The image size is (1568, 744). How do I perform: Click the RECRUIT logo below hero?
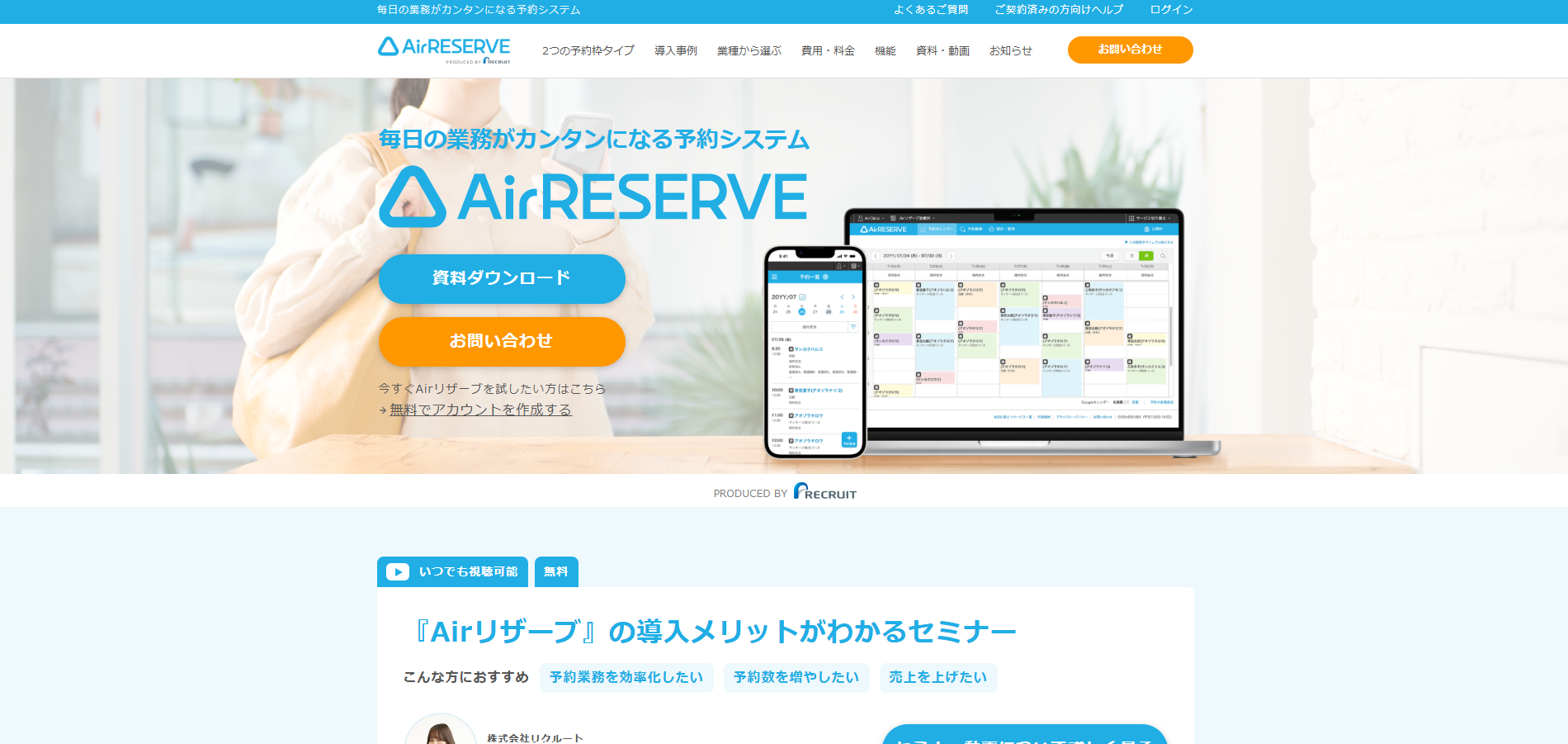tap(824, 492)
